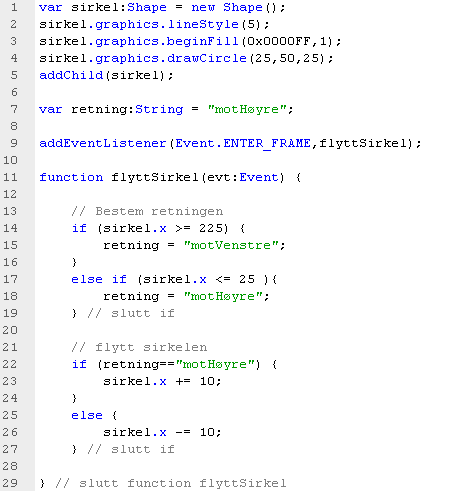Click Event.ENTER_FRAME in the listener call

click(243, 143)
